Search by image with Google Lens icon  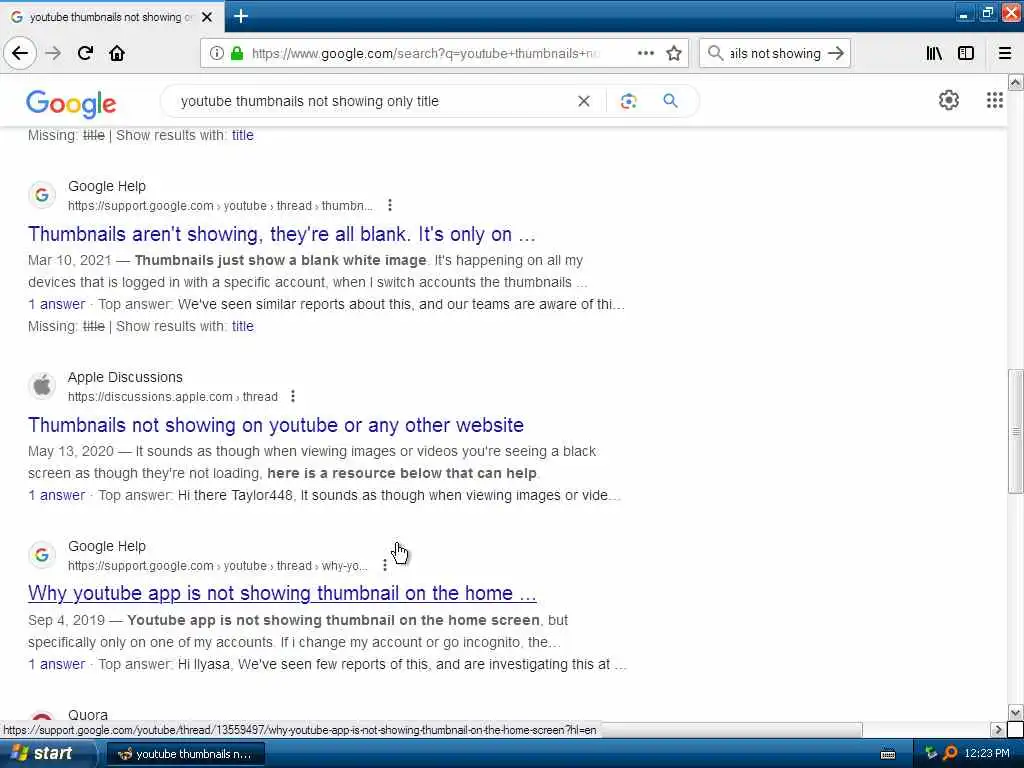[x=628, y=101]
